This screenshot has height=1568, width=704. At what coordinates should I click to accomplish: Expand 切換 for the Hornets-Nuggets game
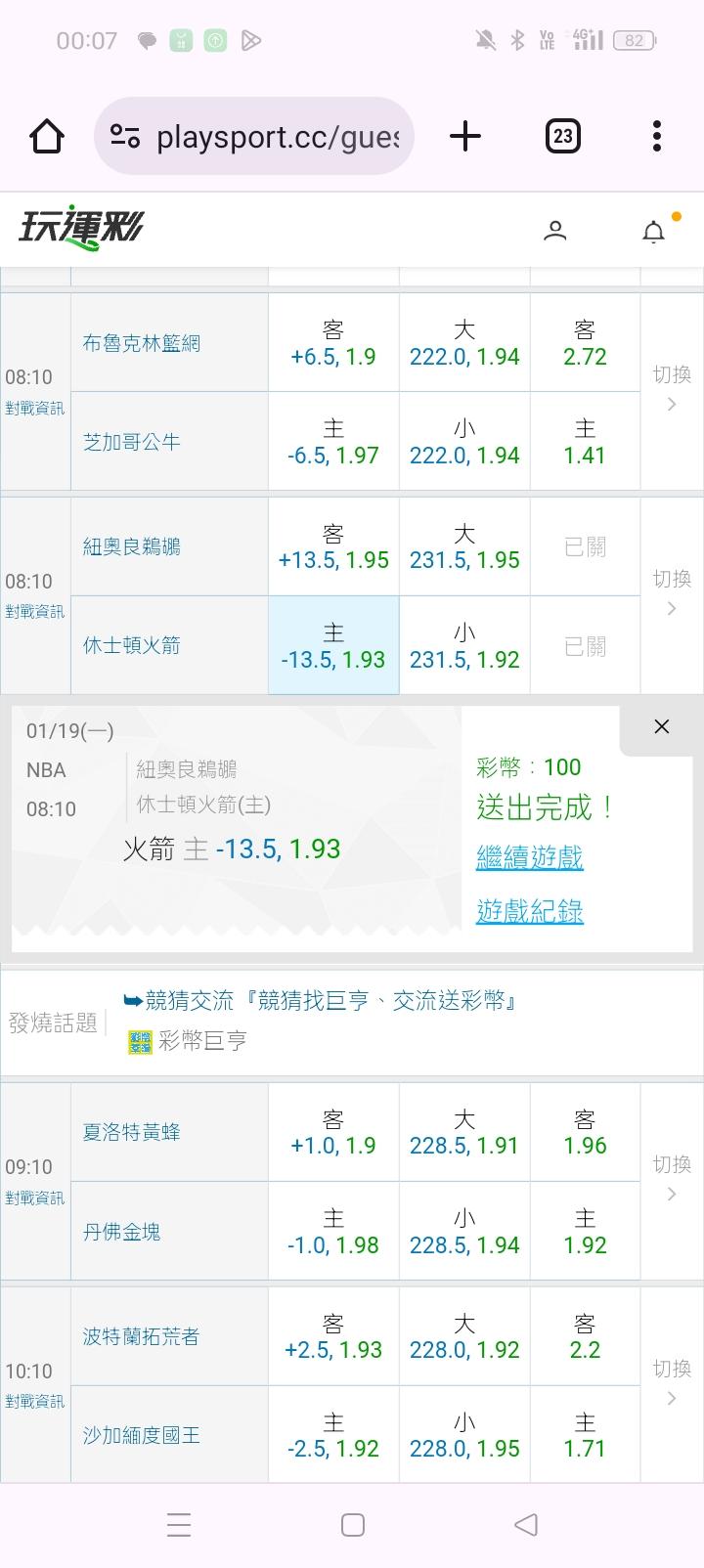click(x=672, y=1178)
